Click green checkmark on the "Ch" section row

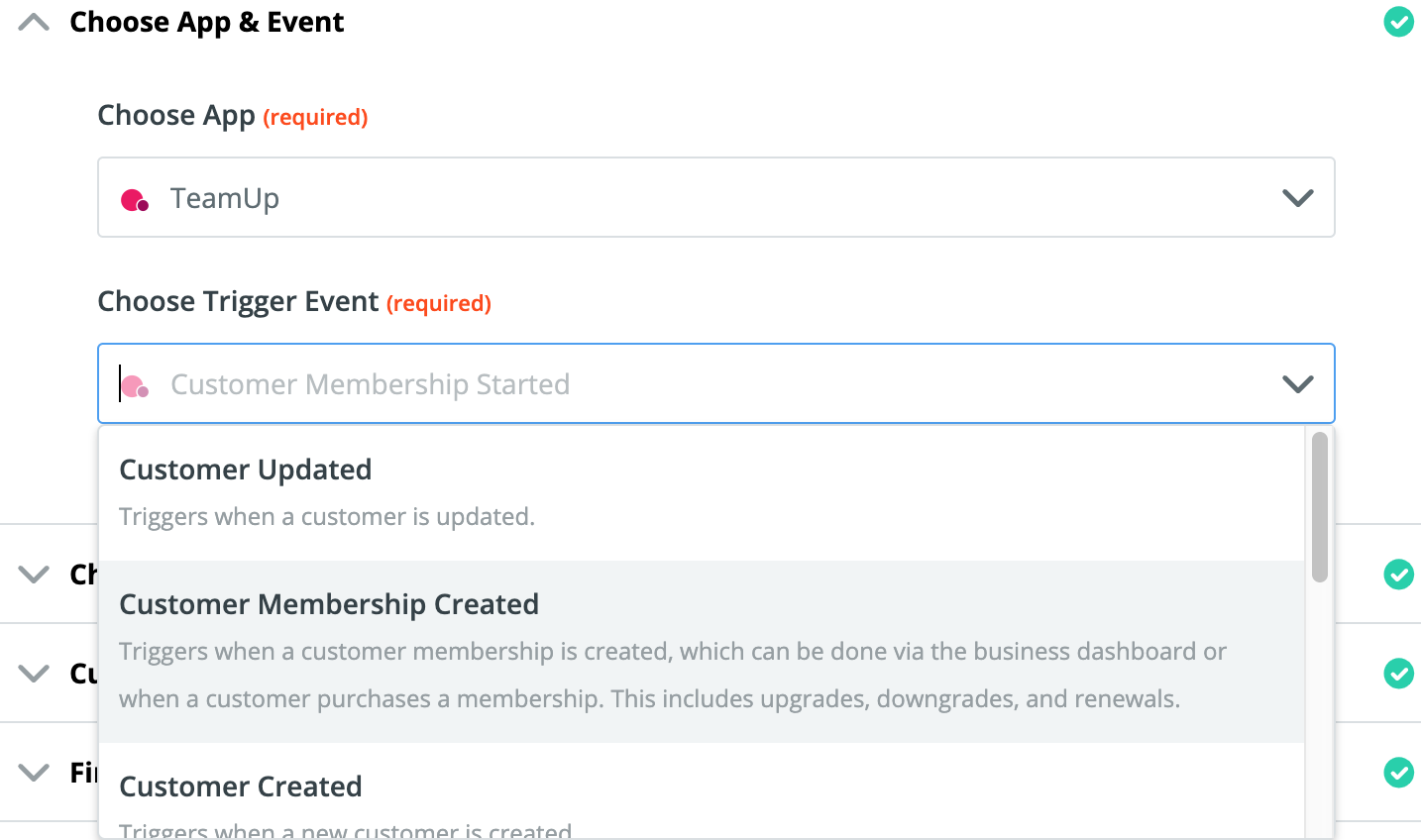(1398, 575)
